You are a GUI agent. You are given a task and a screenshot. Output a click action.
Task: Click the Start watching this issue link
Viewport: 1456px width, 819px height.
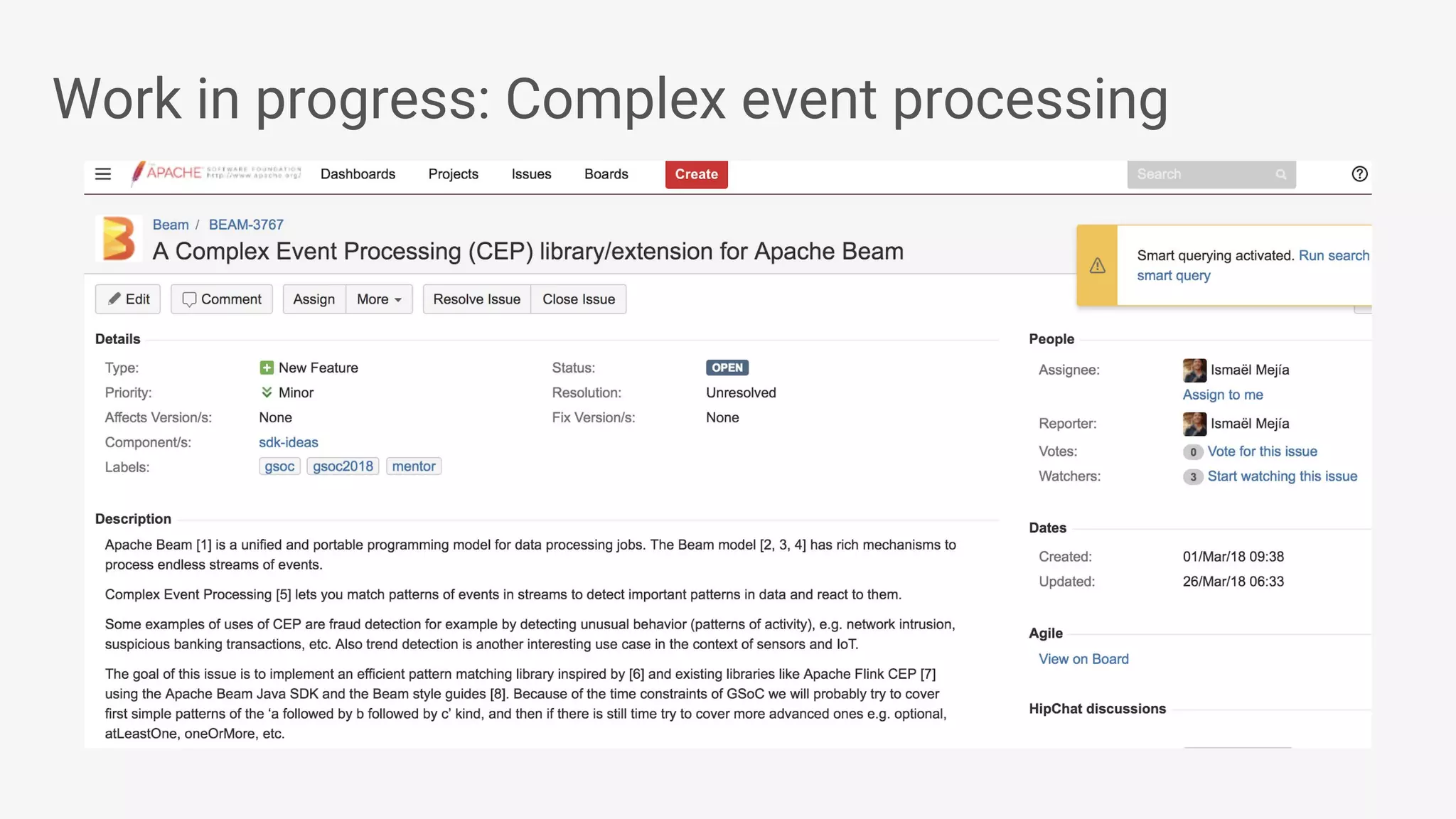coord(1282,476)
